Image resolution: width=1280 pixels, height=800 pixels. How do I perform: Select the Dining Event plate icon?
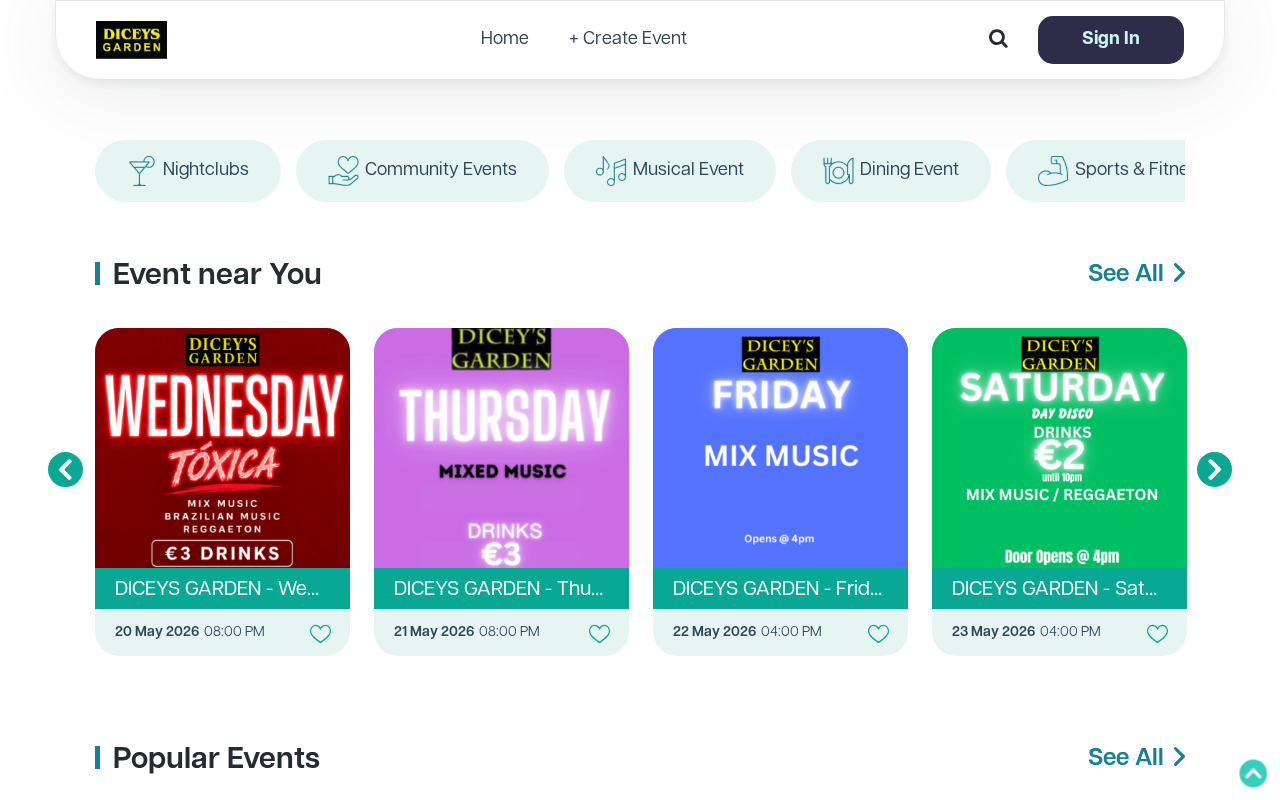coord(838,171)
